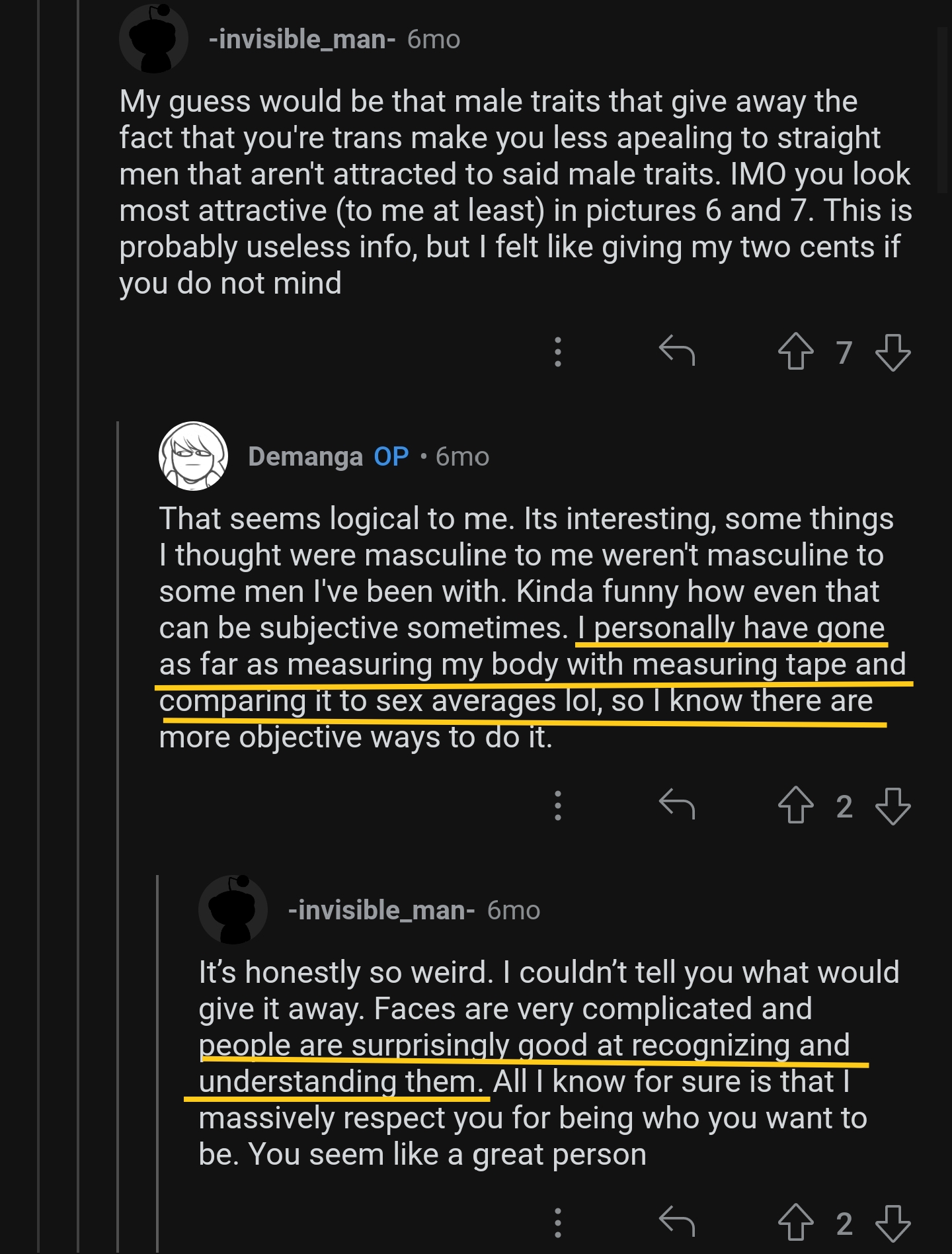Open -invisible_man- username in last reply

point(381,911)
